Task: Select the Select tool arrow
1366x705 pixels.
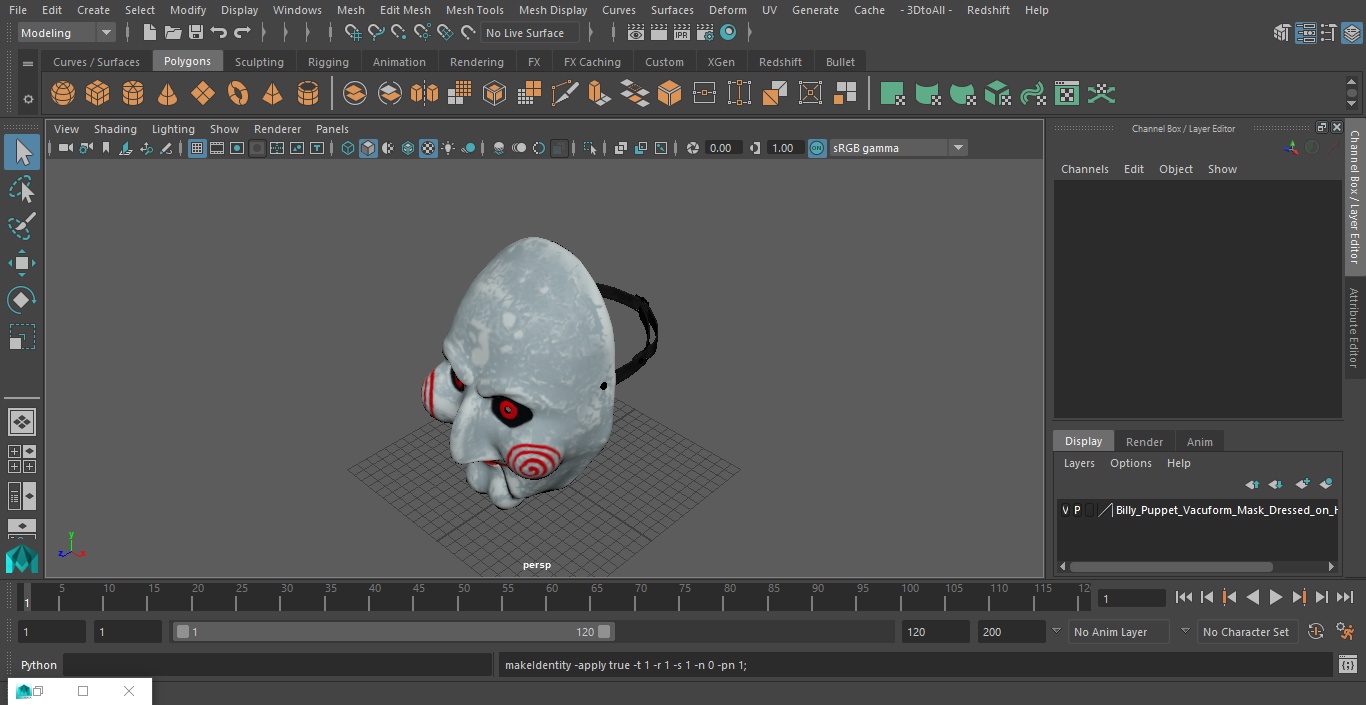Action: 22,152
